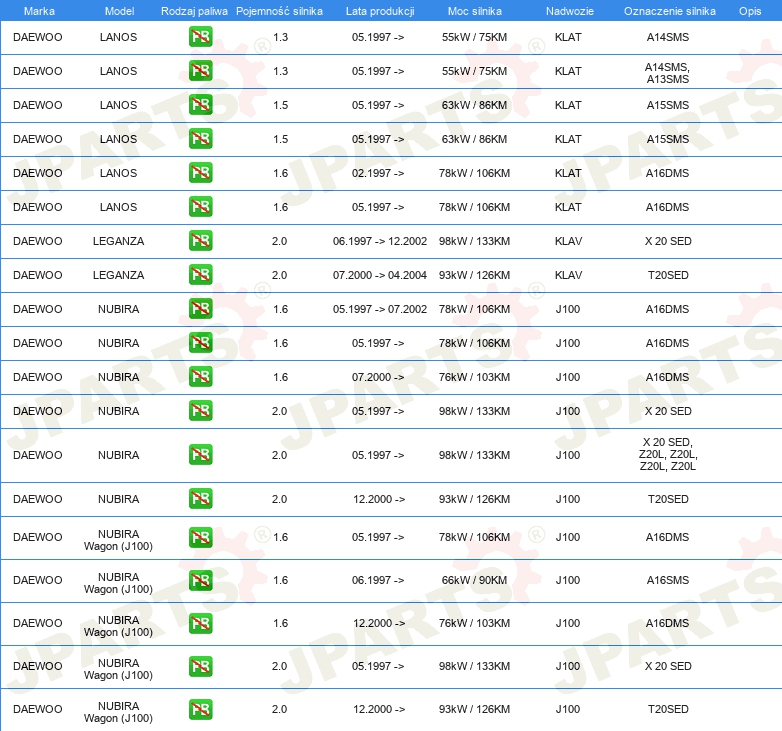Click the petrol icon in NUBIRA 05.1997 -> 07.2002 row
The width and height of the screenshot is (782, 731).
(200, 309)
